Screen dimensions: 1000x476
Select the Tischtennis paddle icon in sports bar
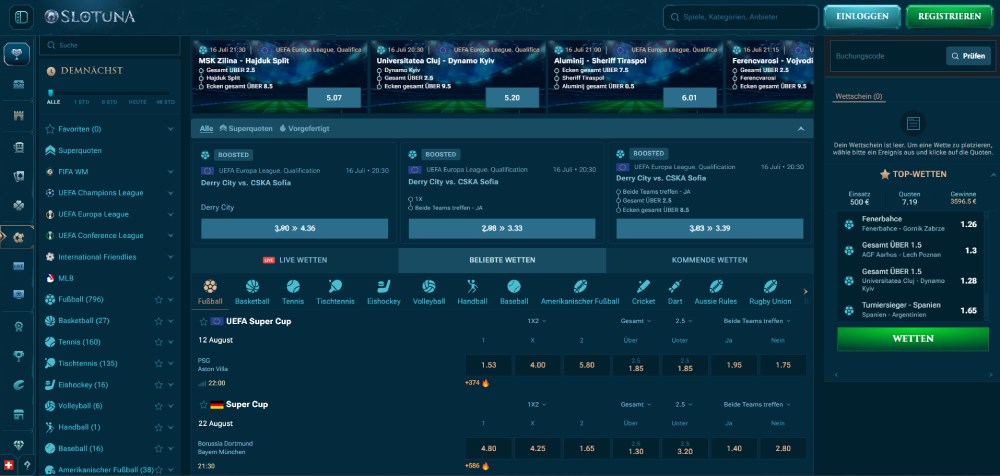click(335, 286)
